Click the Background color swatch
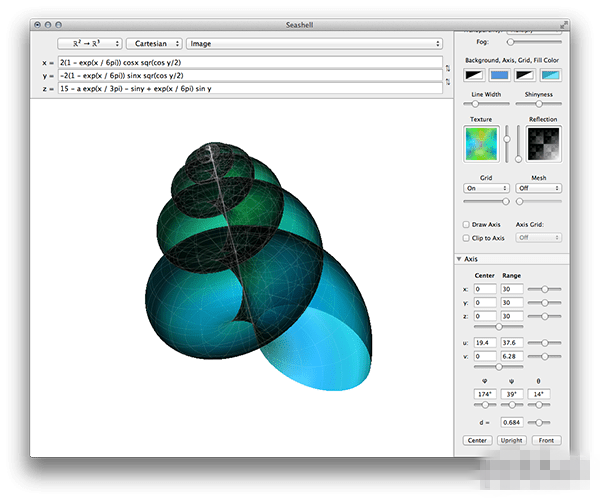Image resolution: width=600 pixels, height=500 pixels. tap(476, 75)
